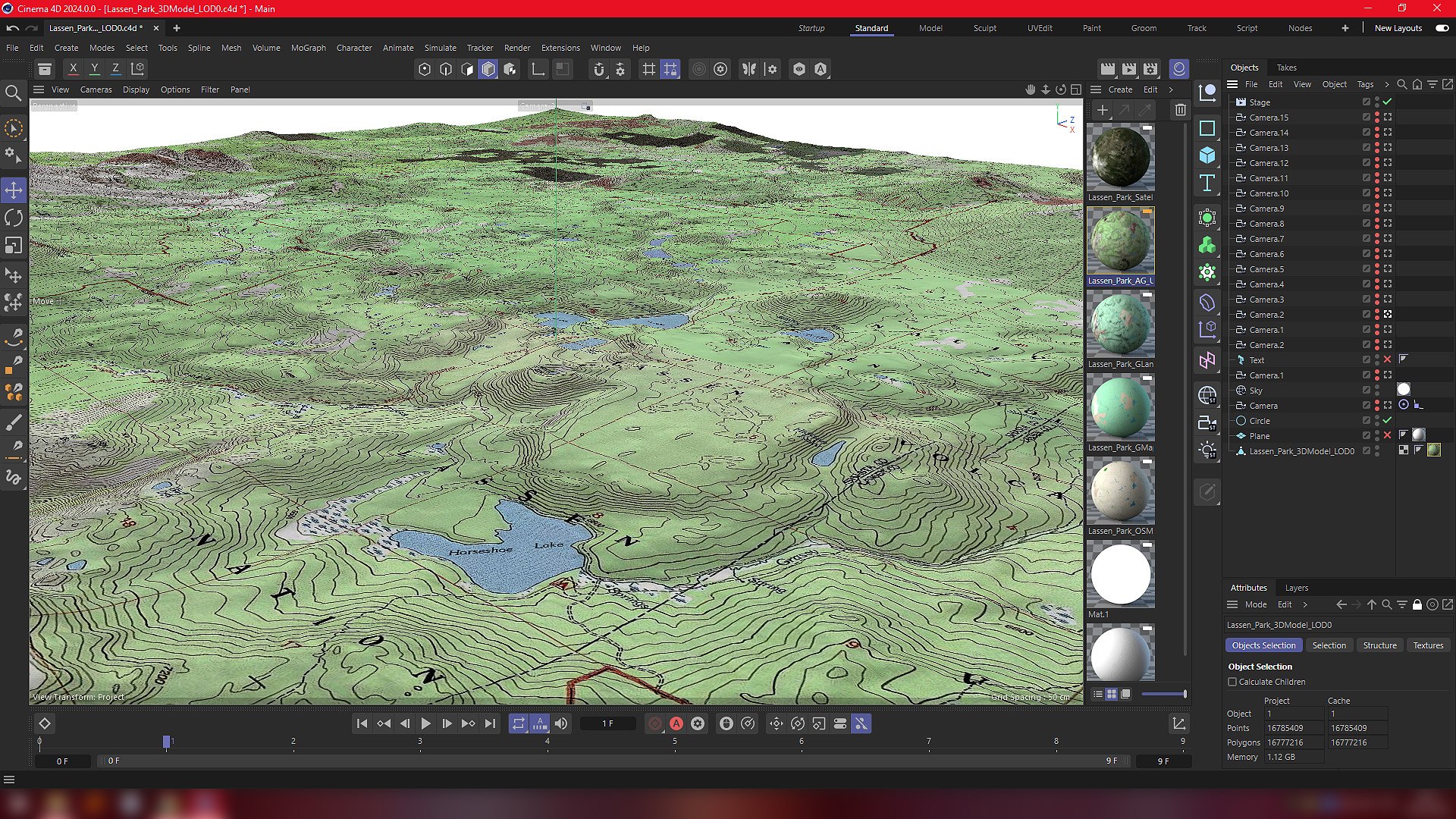Open viewport Filter menu
The width and height of the screenshot is (1456, 819).
click(x=210, y=89)
